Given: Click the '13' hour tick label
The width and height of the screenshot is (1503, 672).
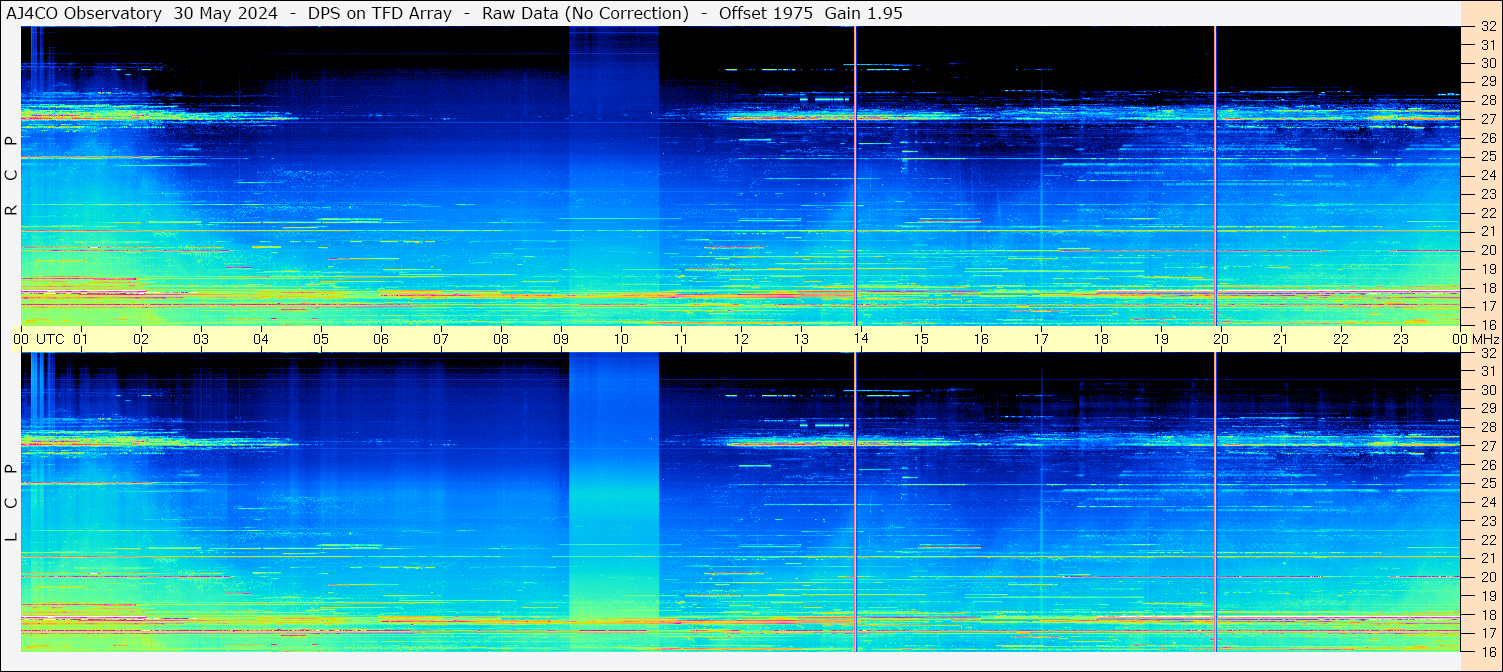Looking at the screenshot, I should tap(801, 339).
